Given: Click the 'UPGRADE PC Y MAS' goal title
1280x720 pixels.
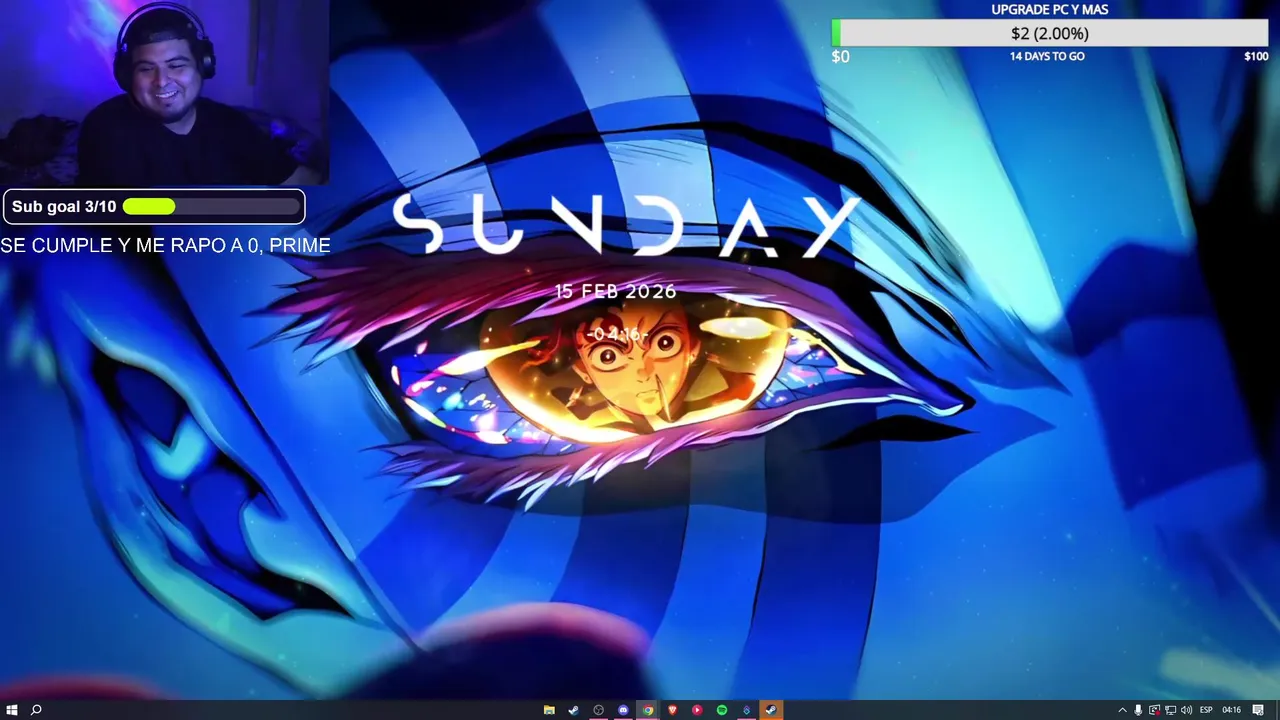Looking at the screenshot, I should 1050,9.
